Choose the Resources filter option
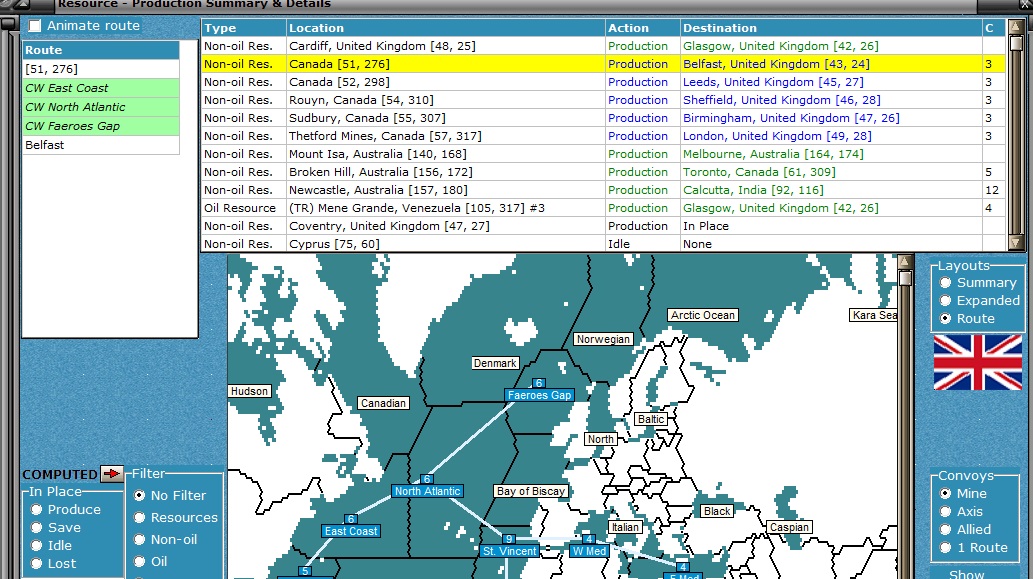The width and height of the screenshot is (1033, 579). click(x=140, y=518)
